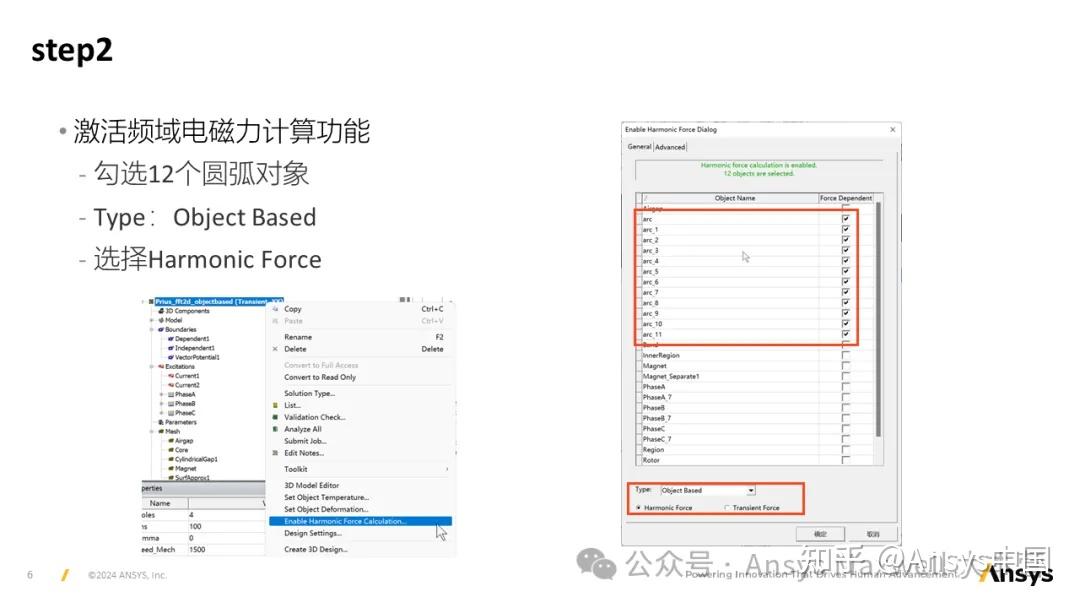The image size is (1080, 608).
Task: Click the Model icon in the project tree
Action: tap(161, 320)
